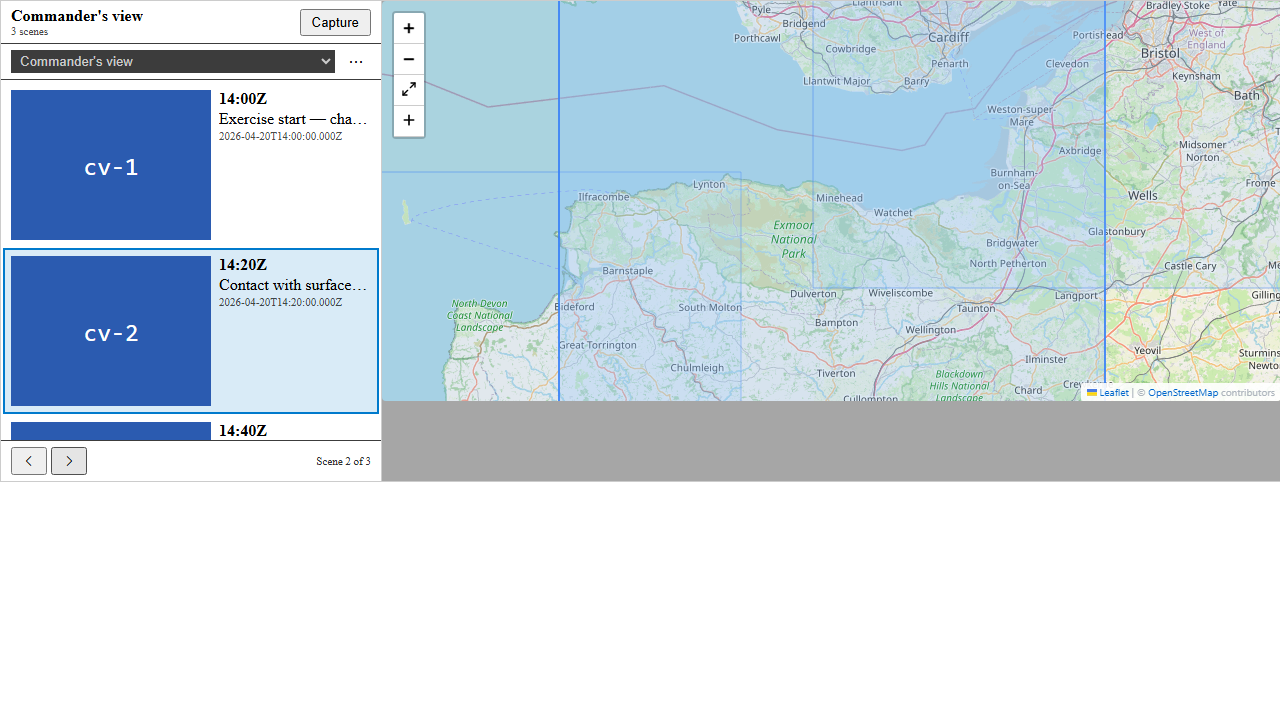The height and width of the screenshot is (720, 1280).
Task: Click the Contact with surface scene title
Action: tap(293, 285)
